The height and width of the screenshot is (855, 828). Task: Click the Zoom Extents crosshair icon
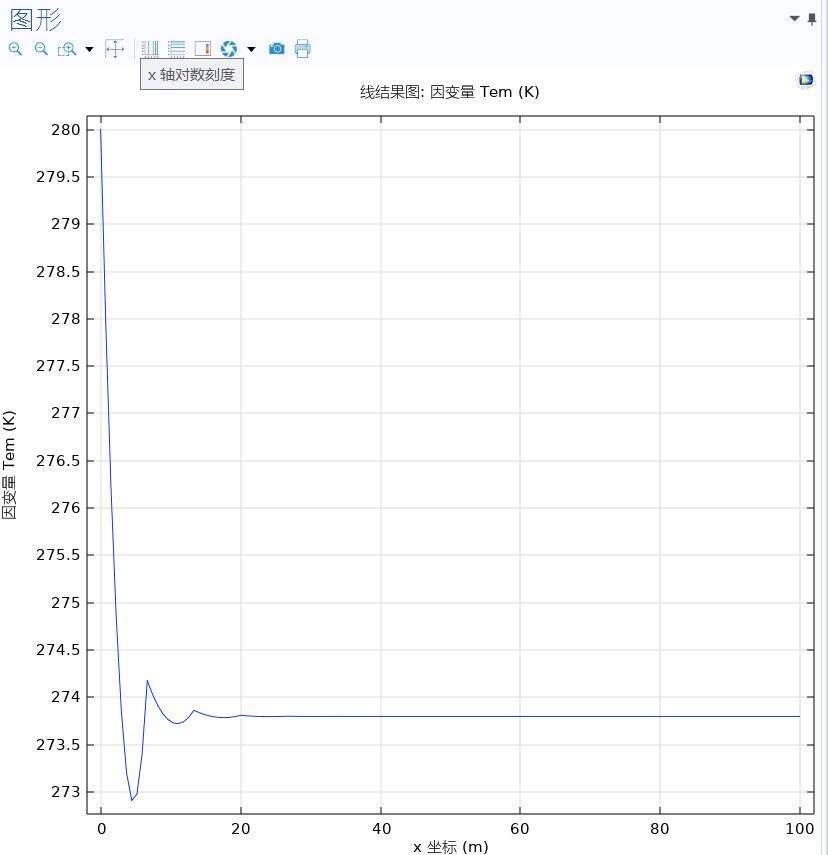[114, 49]
